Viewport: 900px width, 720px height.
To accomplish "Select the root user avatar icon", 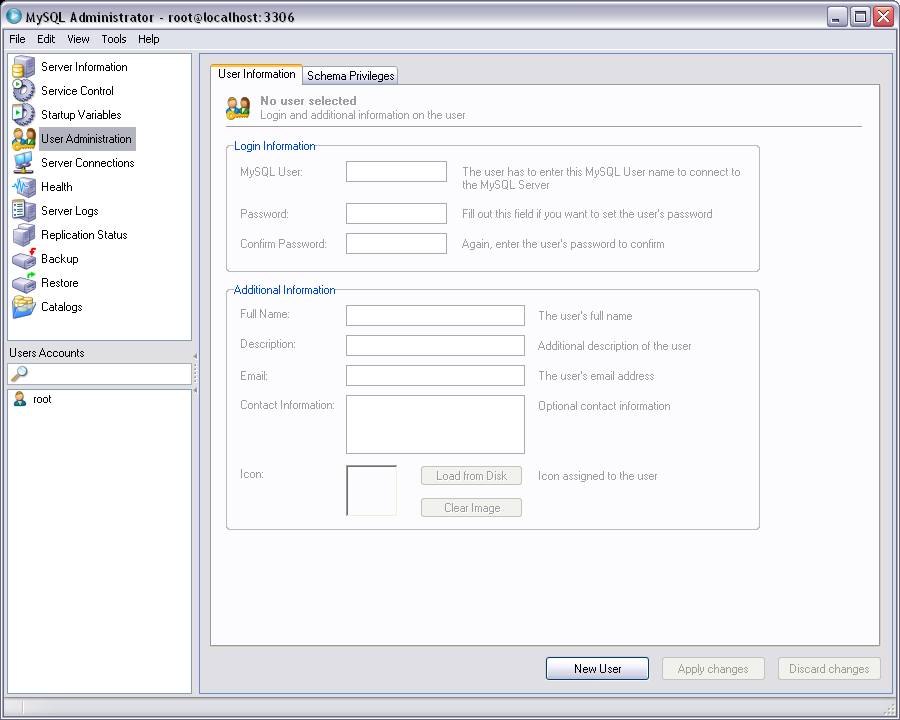I will (20, 399).
